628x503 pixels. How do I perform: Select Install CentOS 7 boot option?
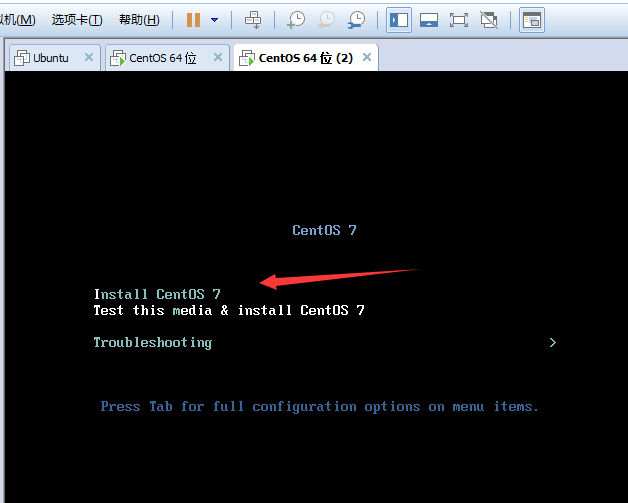157,294
